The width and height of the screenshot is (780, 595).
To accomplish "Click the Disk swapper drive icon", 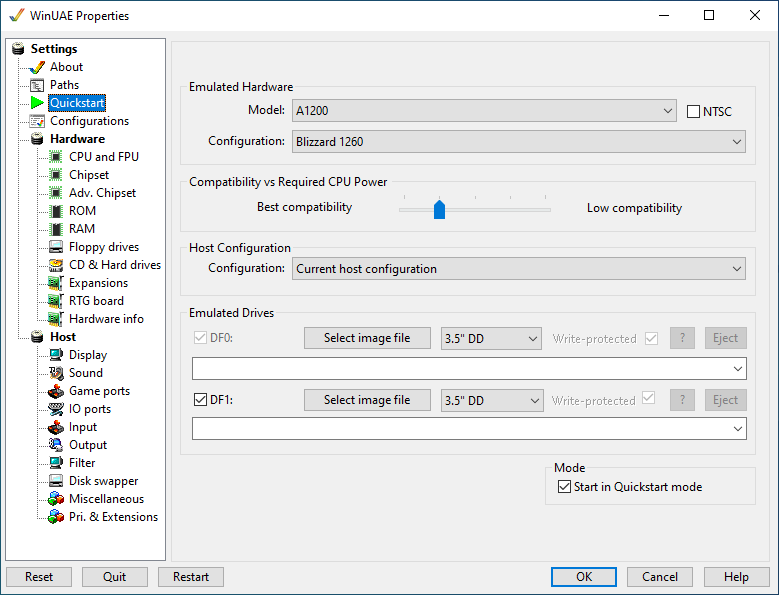I will (56, 481).
